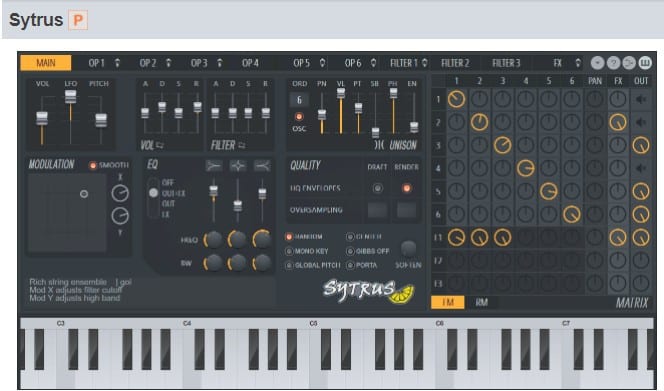Select the EQ peaking band icon

pos(238,166)
